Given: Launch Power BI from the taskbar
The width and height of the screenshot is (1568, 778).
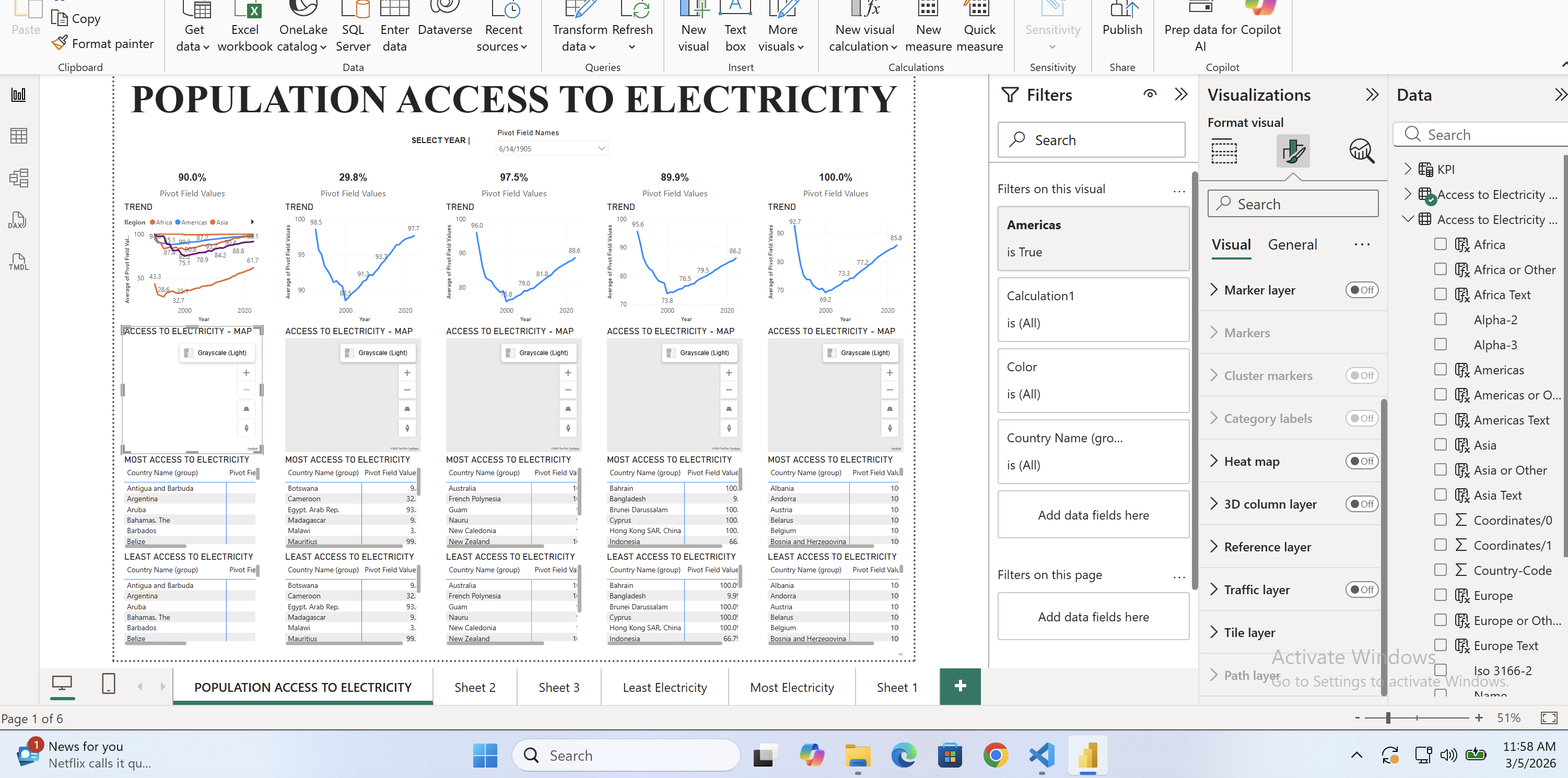Looking at the screenshot, I should (1087, 756).
